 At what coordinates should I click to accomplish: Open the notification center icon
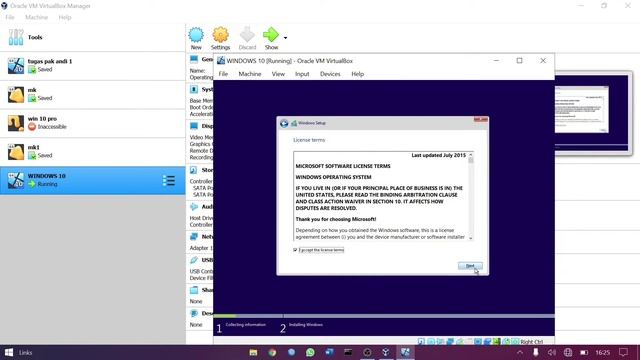pos(623,352)
